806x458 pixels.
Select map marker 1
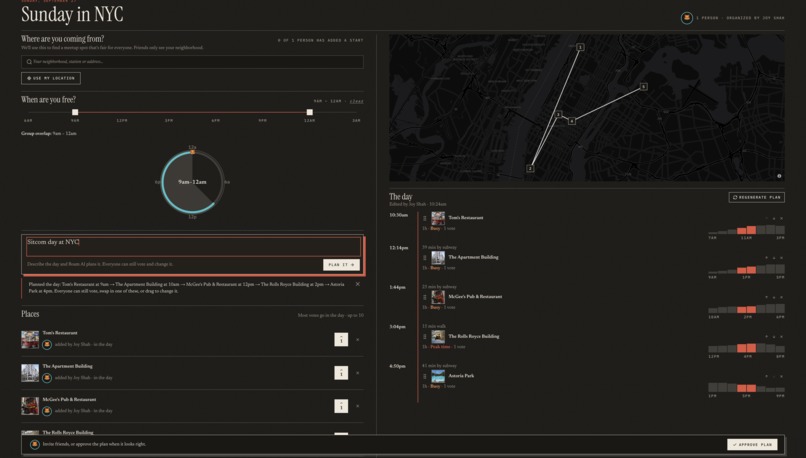[x=580, y=47]
